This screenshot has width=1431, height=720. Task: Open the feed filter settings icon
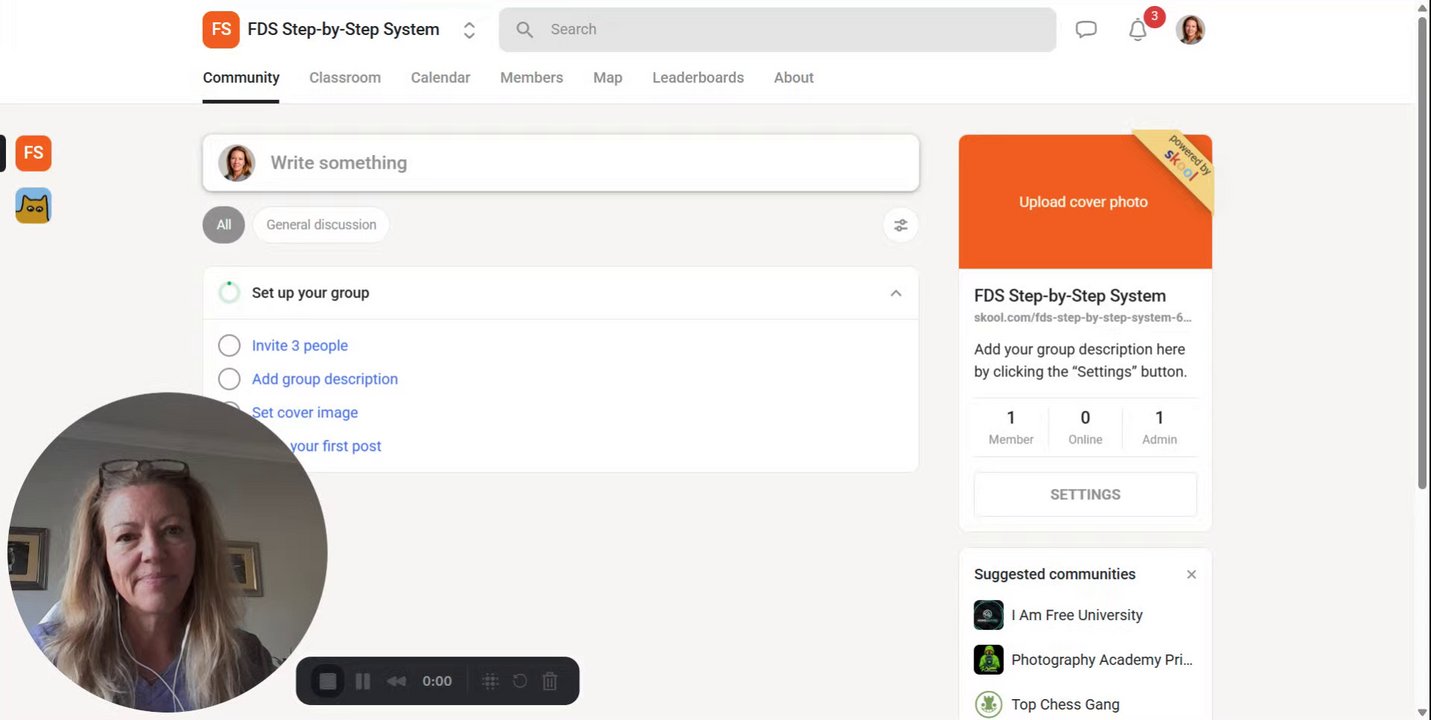901,225
